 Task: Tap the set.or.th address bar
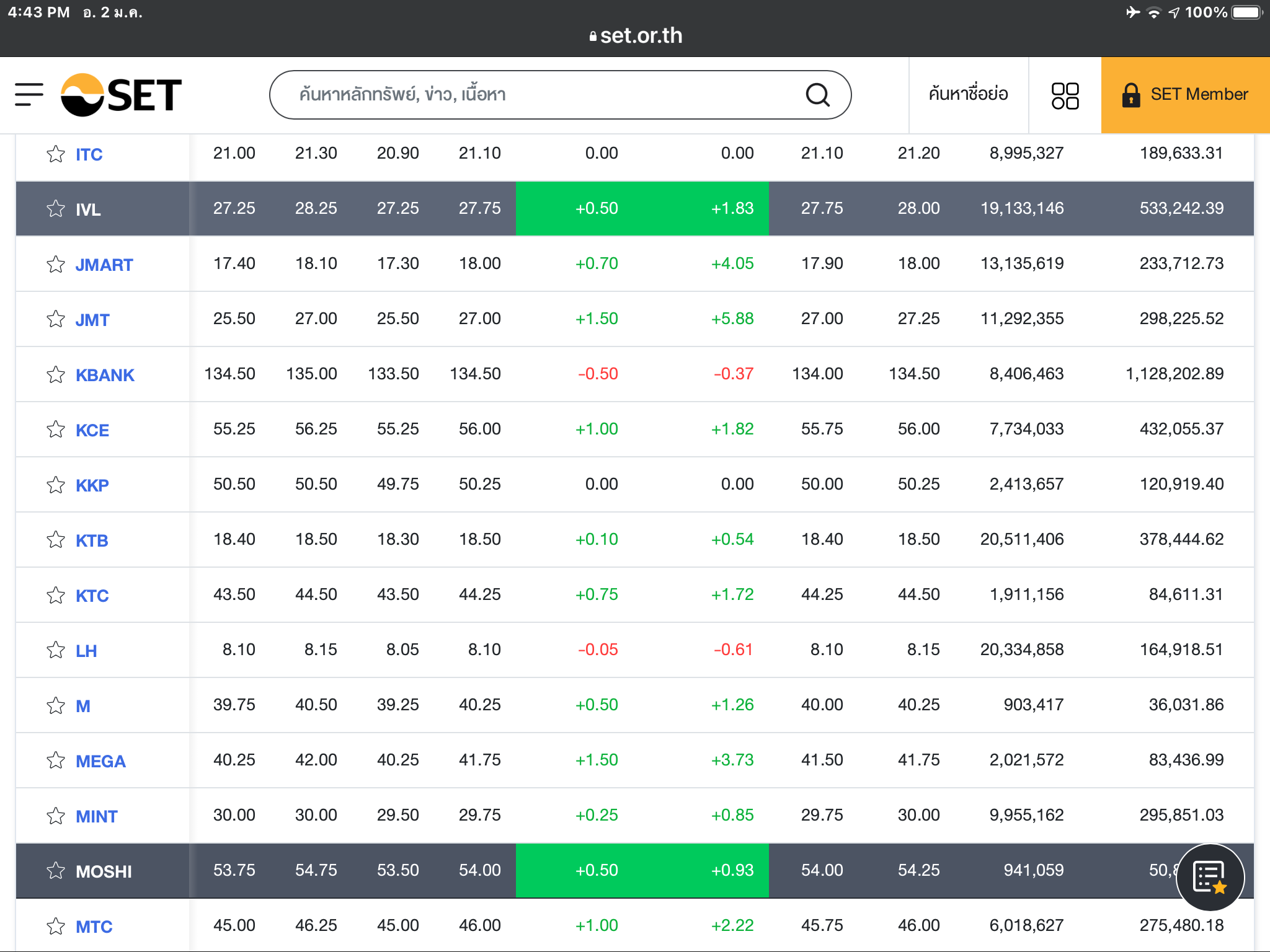[635, 35]
